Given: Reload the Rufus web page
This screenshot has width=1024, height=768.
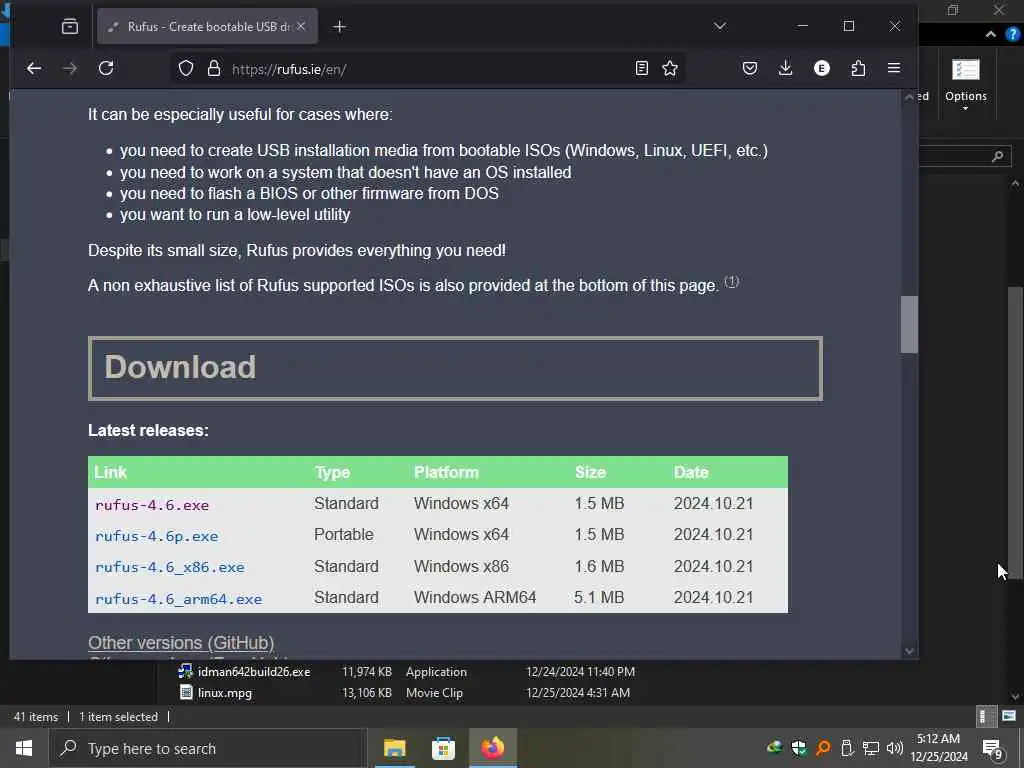Looking at the screenshot, I should click(106, 69).
